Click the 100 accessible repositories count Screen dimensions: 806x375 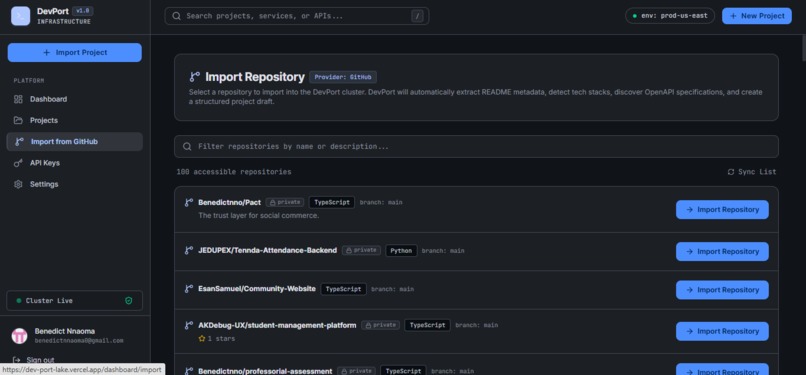pos(234,172)
